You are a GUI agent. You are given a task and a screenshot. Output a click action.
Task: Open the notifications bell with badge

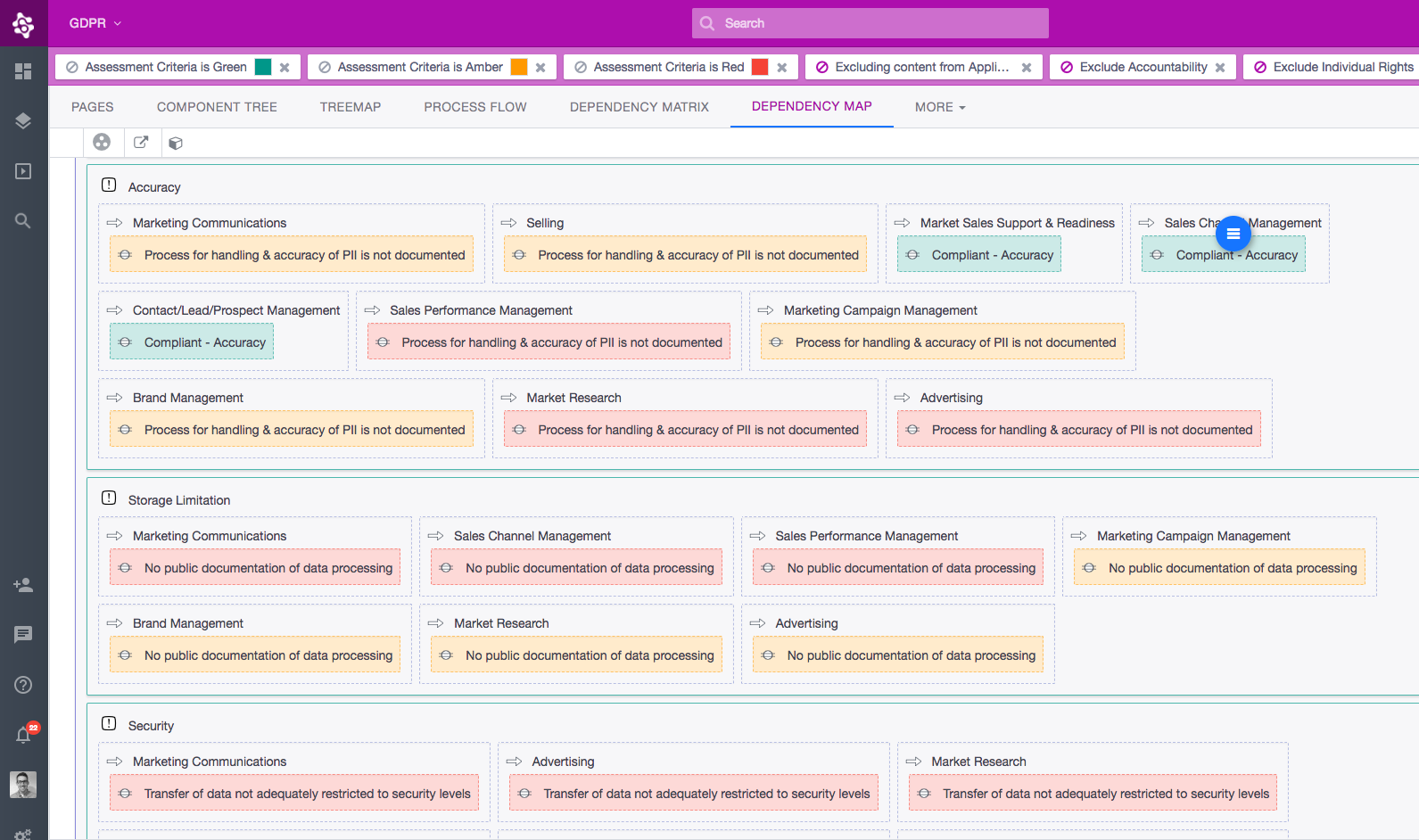[25, 733]
